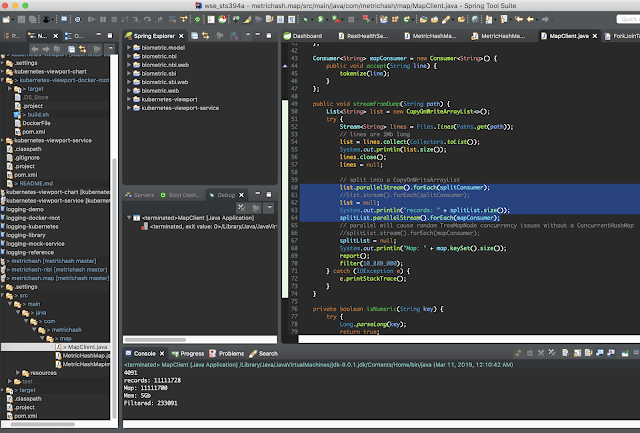Expand the kubernetes-viewport-service tree in Spring Explorer
Viewport: 640px width, 433px height.
tap(130, 107)
